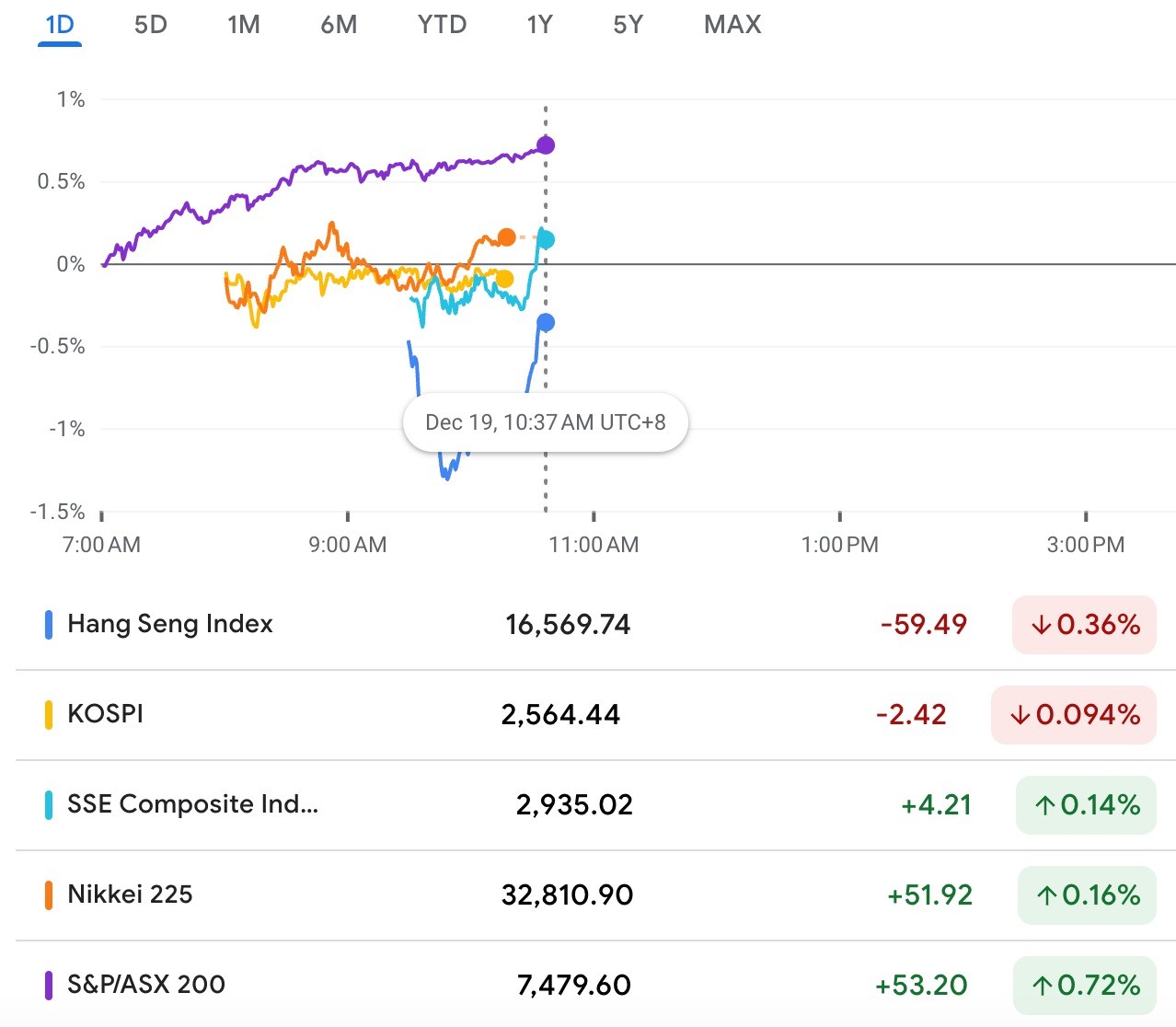Click the orange Nikkei 225 chart endpoint dot
This screenshot has height=1027, width=1176.
click(x=506, y=237)
